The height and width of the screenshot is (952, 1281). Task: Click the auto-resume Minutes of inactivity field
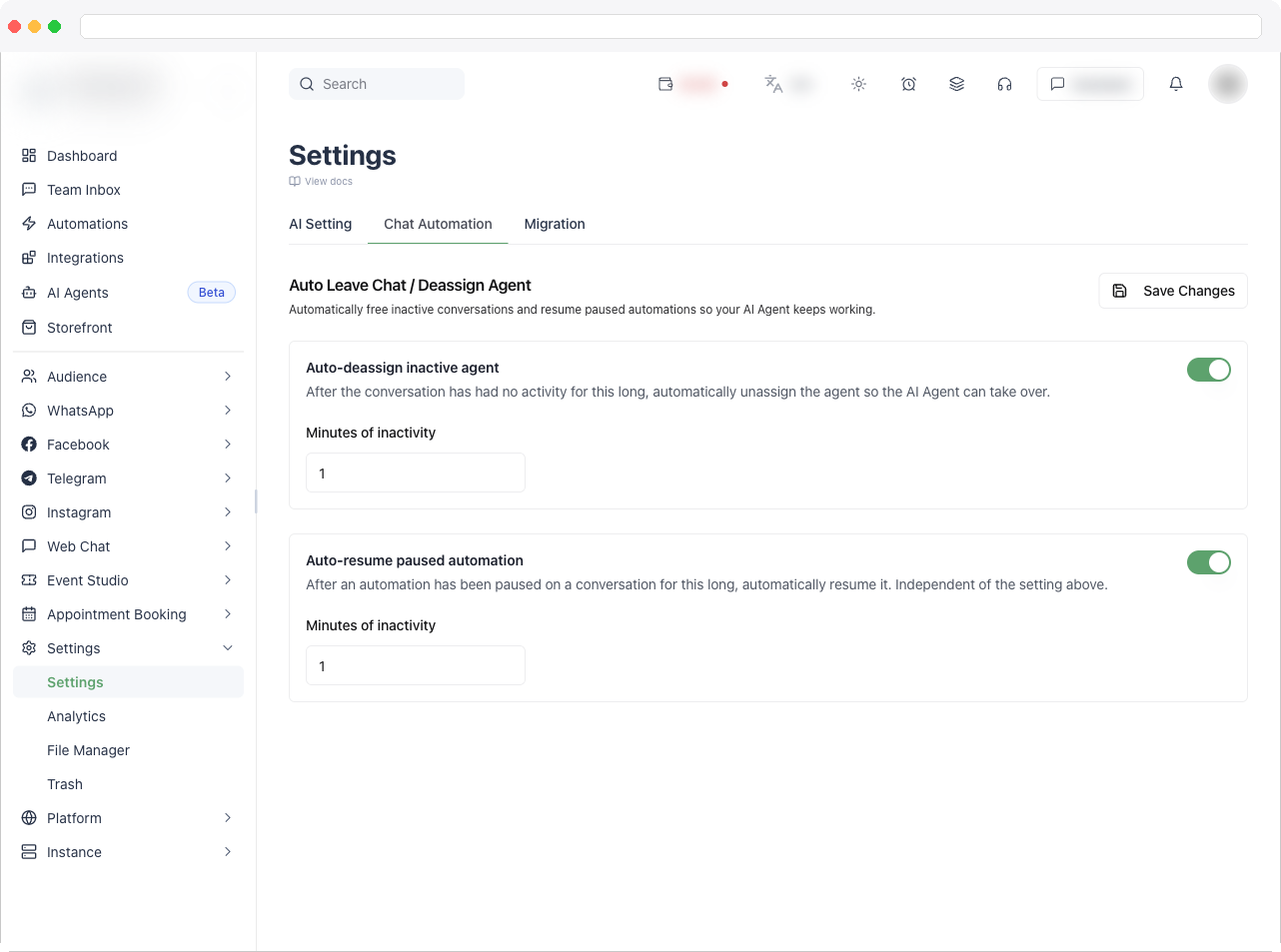[x=416, y=665]
